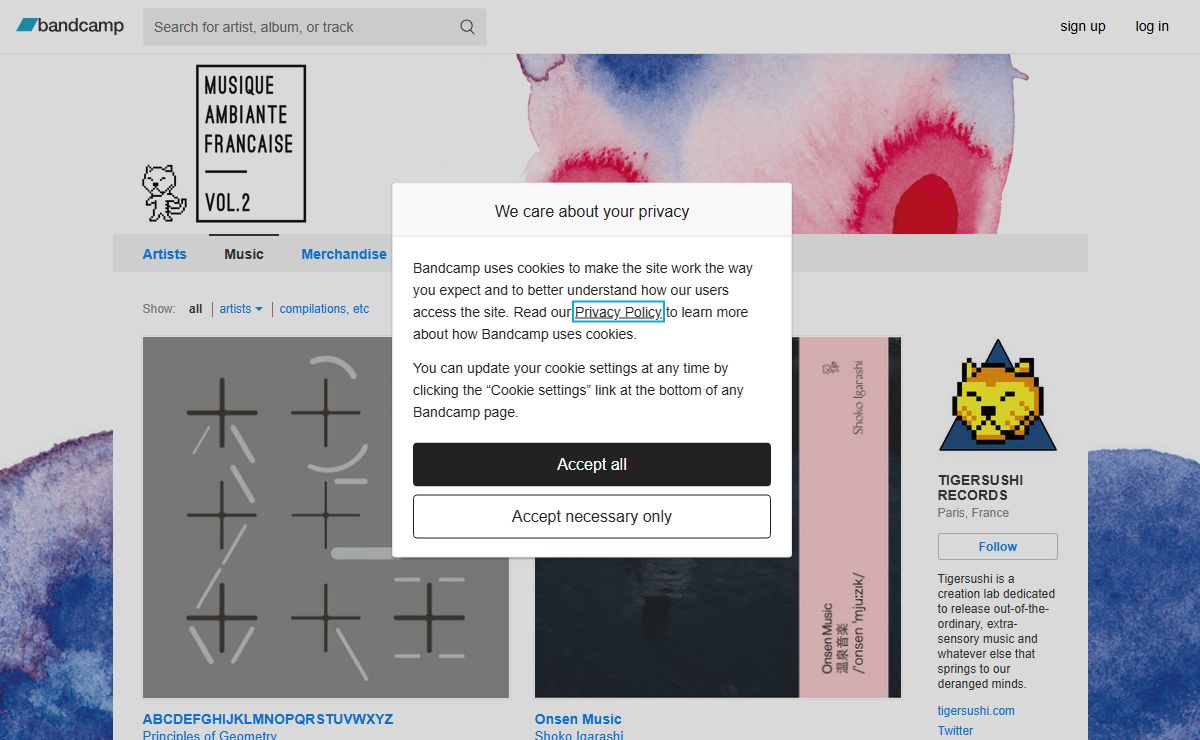This screenshot has height=740, width=1200.
Task: Expand the artists filter dropdown
Action: pos(241,309)
